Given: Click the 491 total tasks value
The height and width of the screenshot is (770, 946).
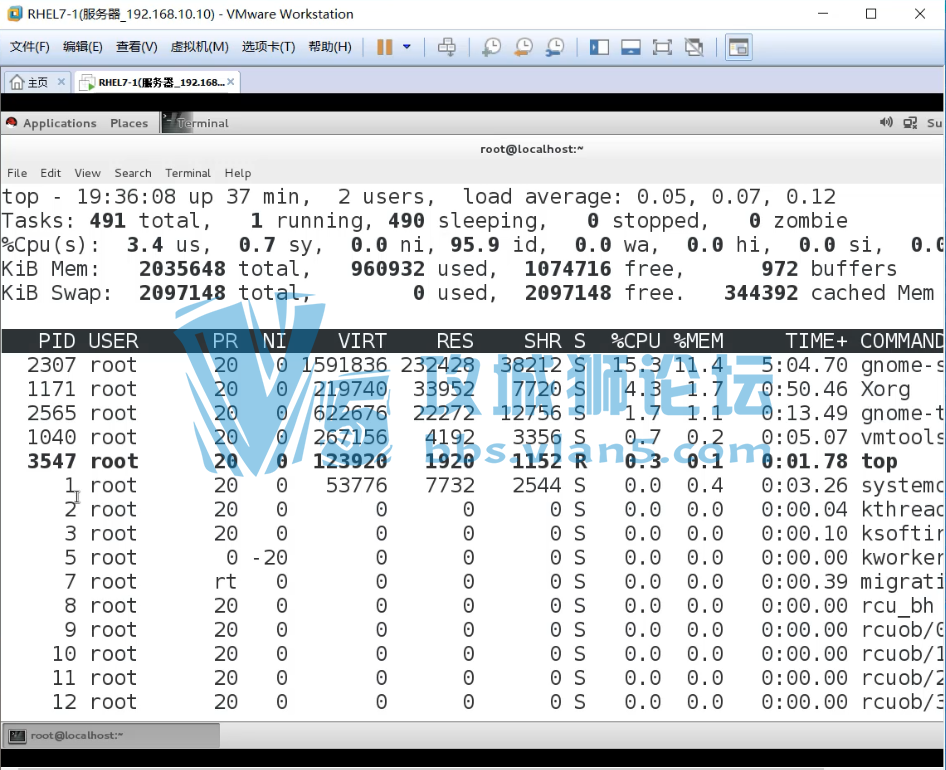Looking at the screenshot, I should pyautogui.click(x=107, y=221).
